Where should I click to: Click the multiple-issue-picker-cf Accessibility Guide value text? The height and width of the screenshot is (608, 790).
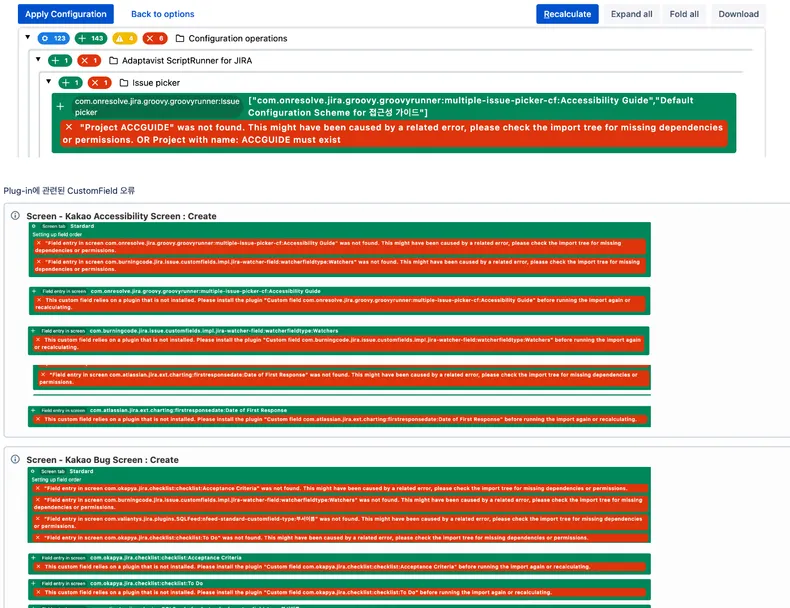click(471, 106)
